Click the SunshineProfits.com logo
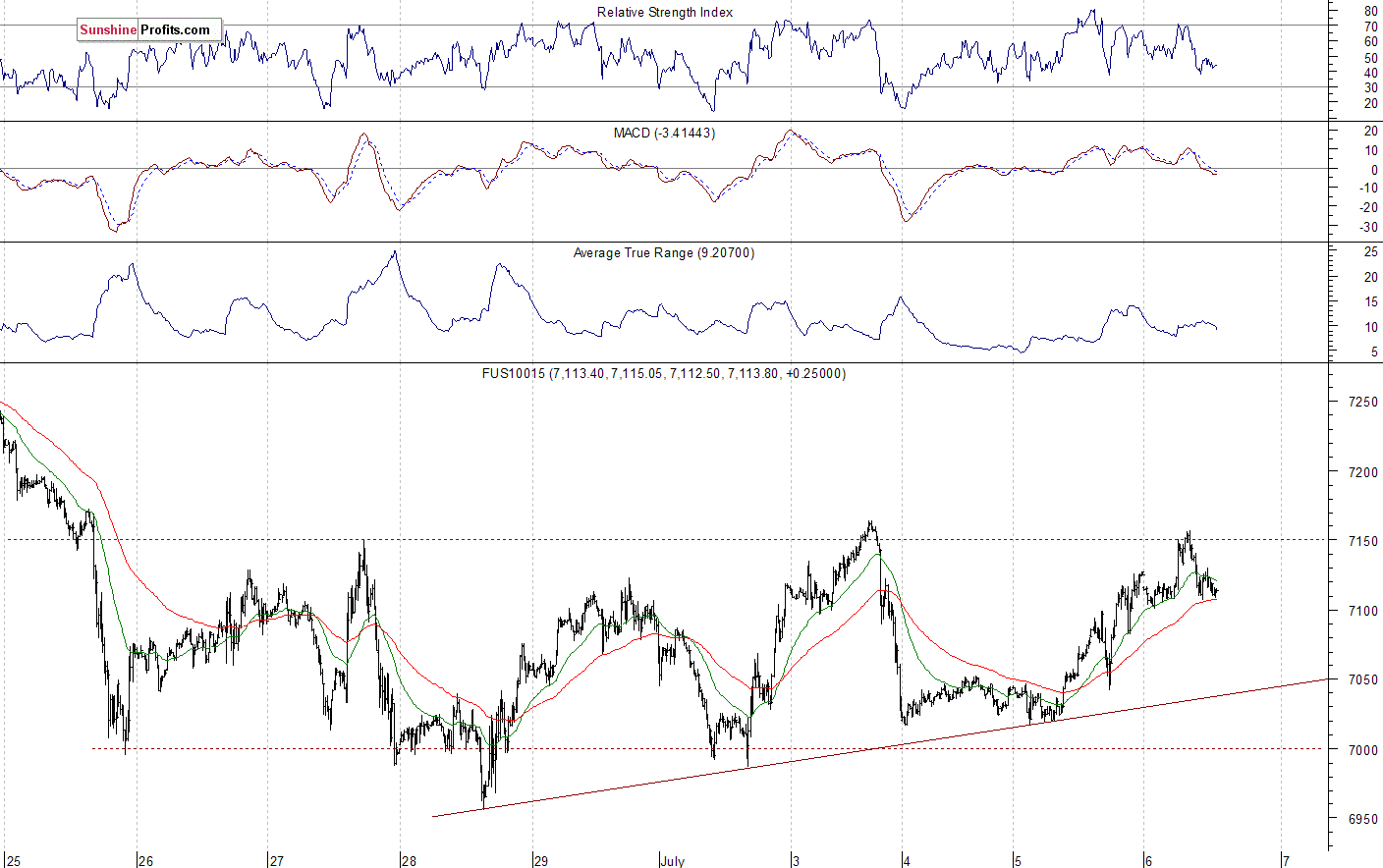1383x868 pixels. tap(149, 29)
